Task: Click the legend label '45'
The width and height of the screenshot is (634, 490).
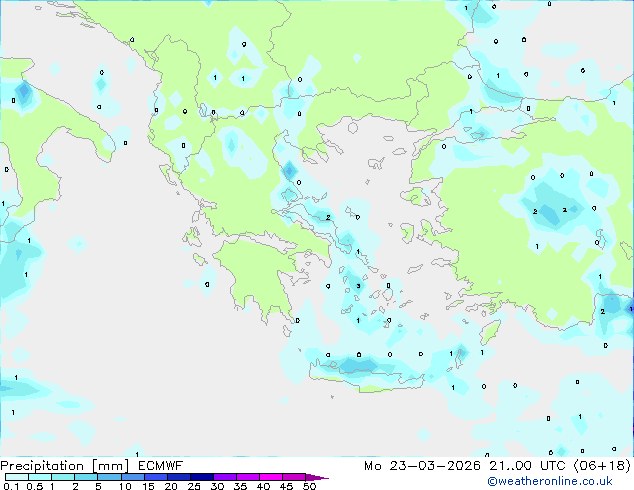Action: click(287, 486)
